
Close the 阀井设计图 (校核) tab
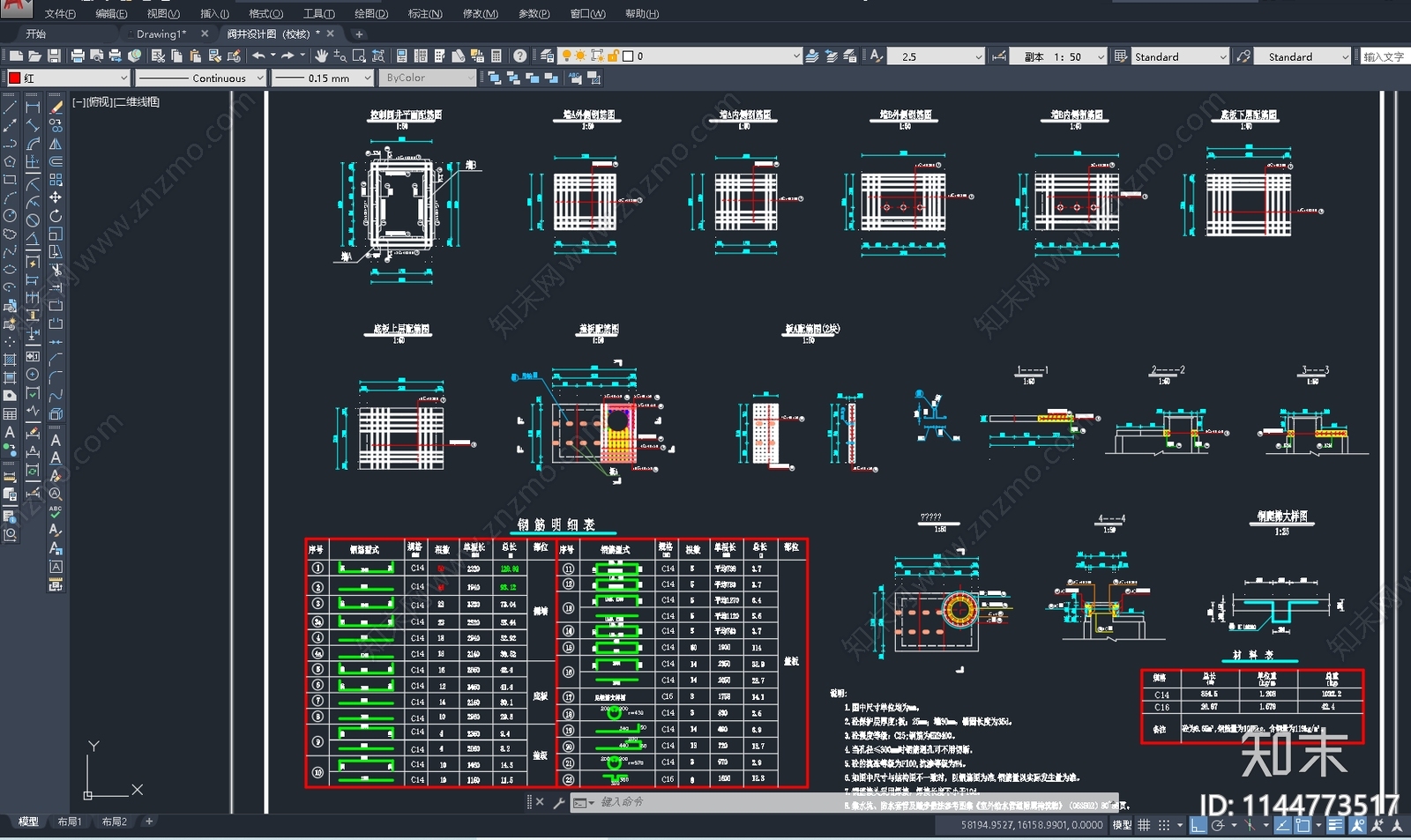(x=331, y=33)
